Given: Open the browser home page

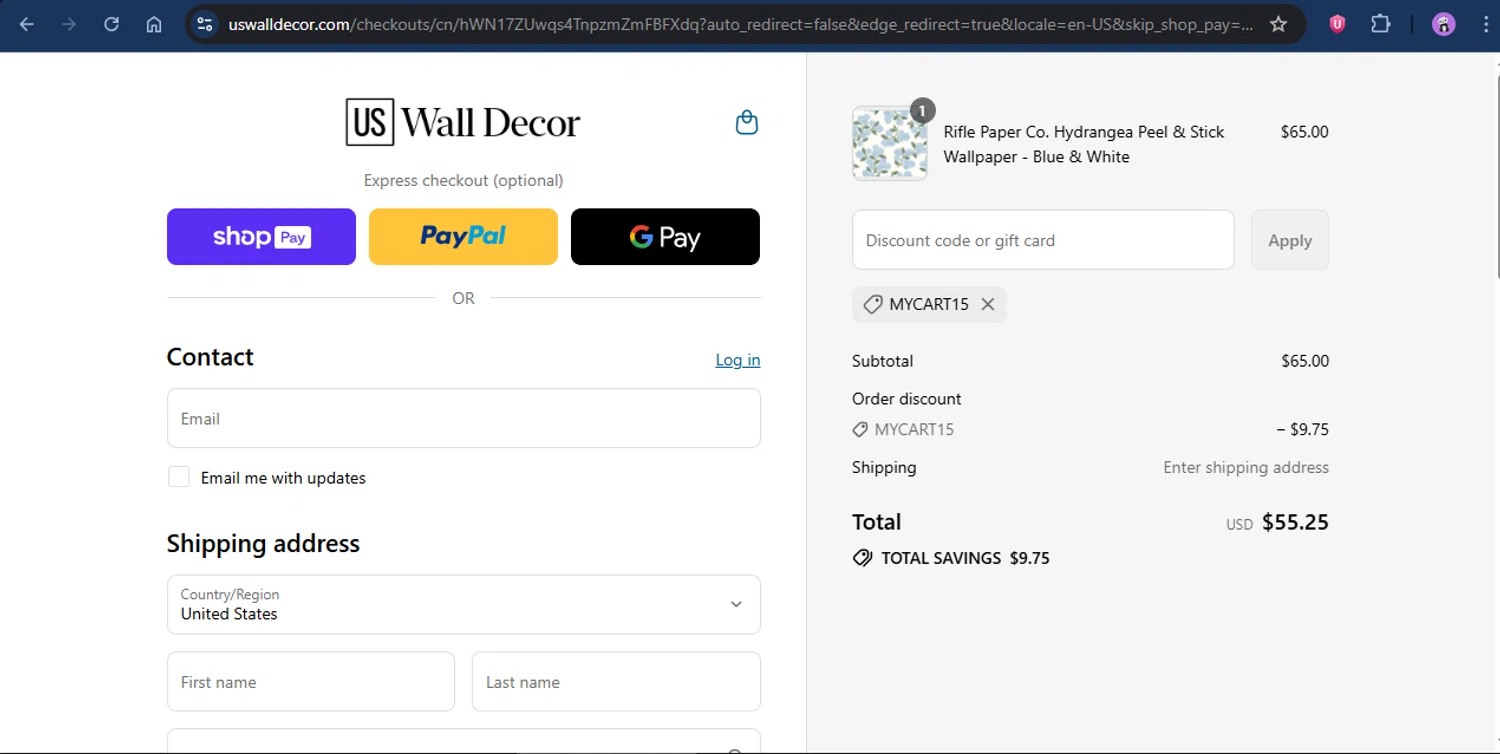Looking at the screenshot, I should [x=154, y=25].
